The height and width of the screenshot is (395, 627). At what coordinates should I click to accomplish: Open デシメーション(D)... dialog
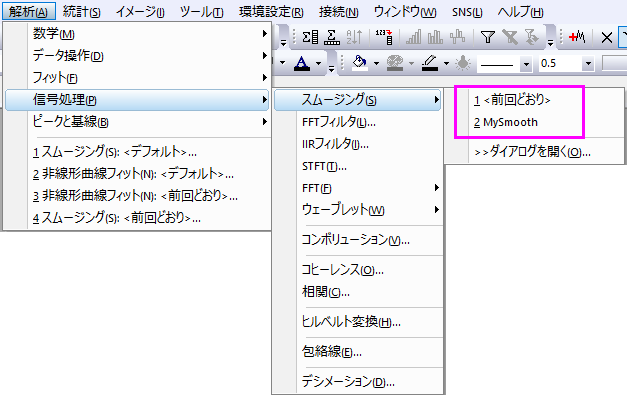coord(358,382)
